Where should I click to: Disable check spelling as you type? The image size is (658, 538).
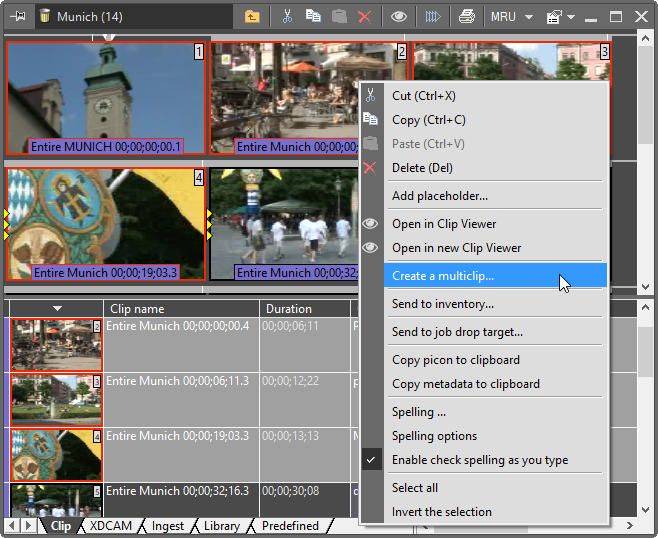click(479, 460)
